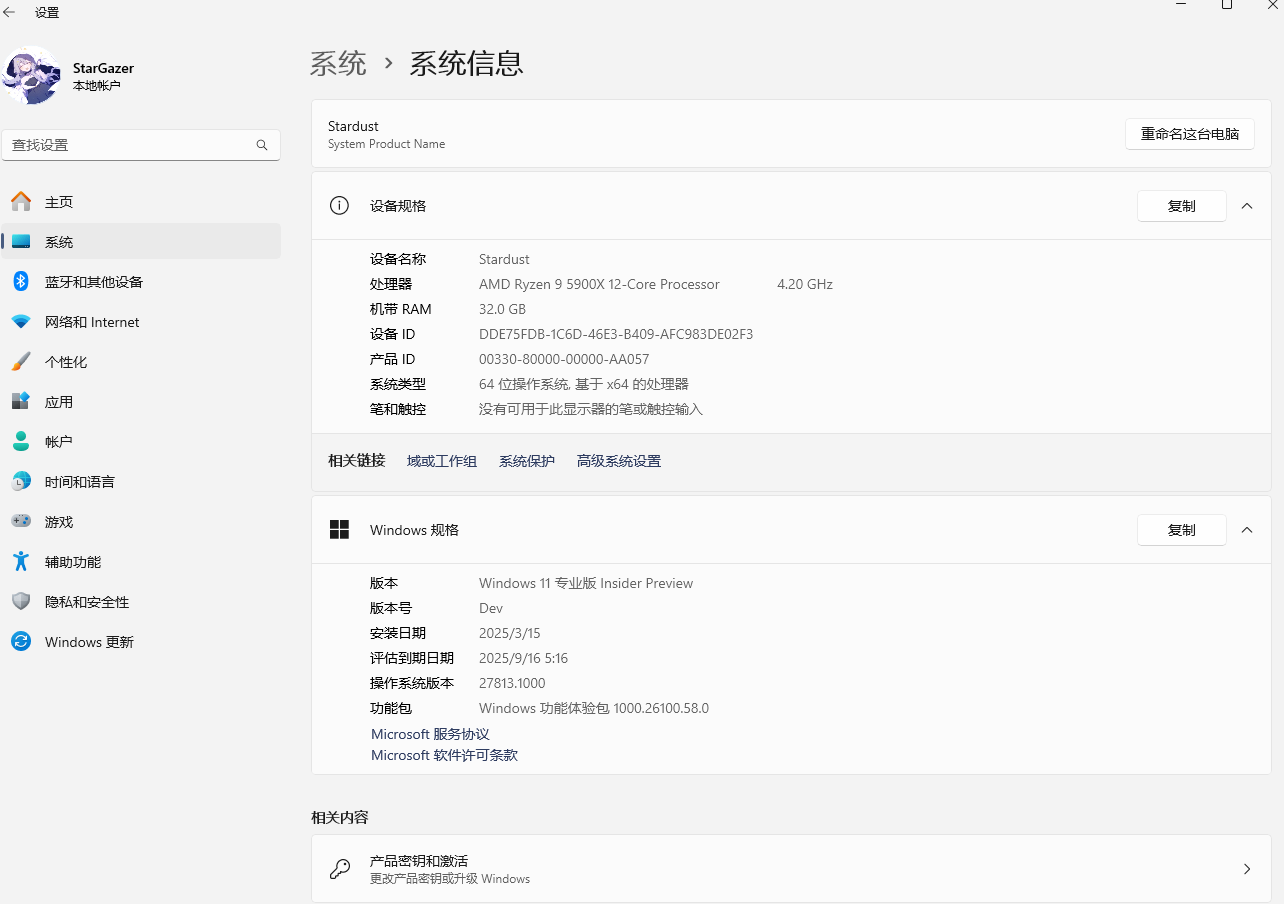Click the Bluetooth icon for 蓝牙和其他设备
Image resolution: width=1284 pixels, height=904 pixels.
[x=21, y=282]
